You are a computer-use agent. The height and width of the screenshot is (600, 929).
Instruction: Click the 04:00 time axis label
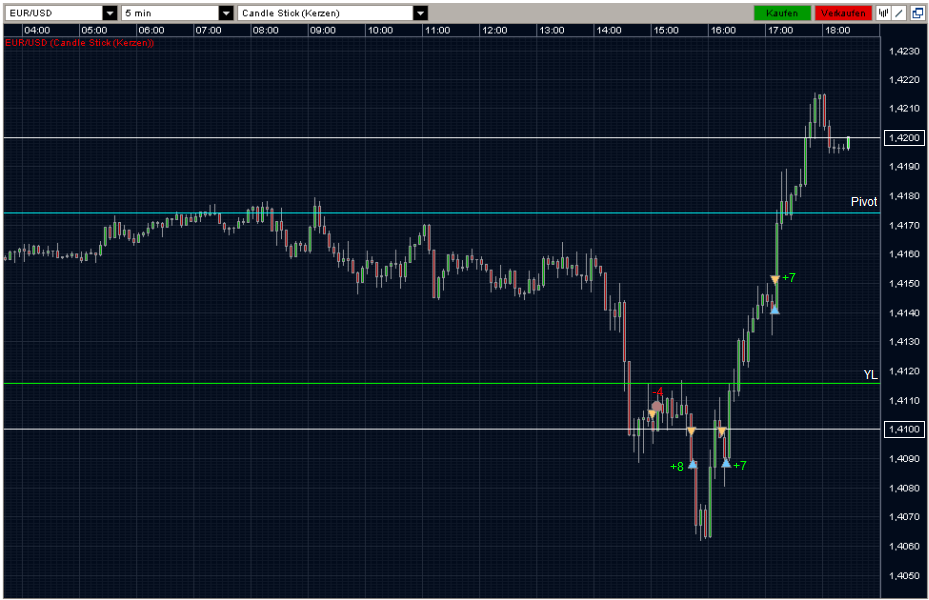(x=37, y=30)
